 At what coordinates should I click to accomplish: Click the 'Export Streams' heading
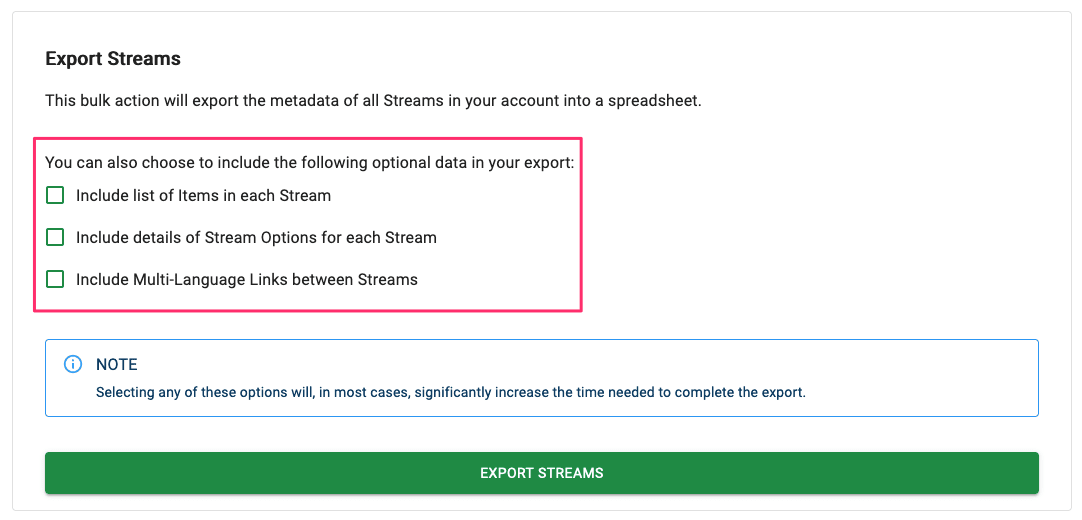pyautogui.click(x=113, y=59)
